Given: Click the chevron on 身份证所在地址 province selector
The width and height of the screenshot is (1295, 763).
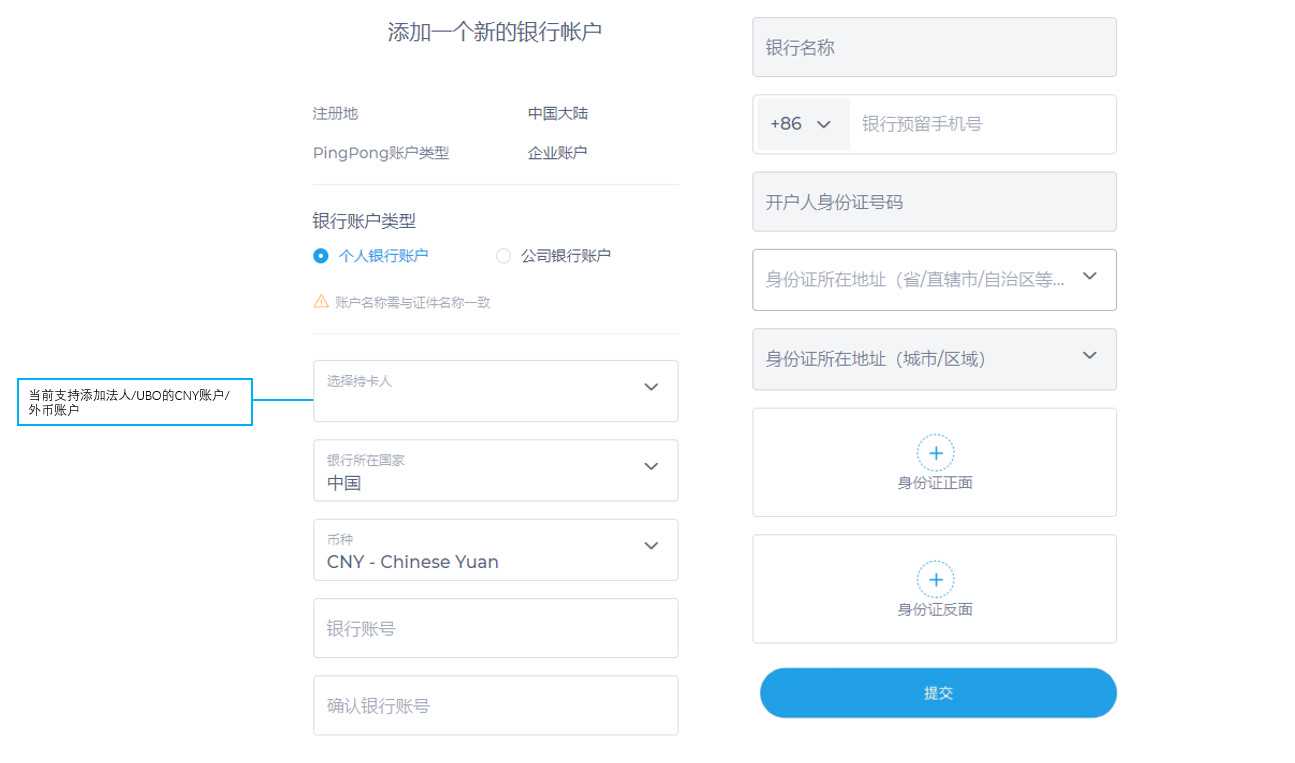Looking at the screenshot, I should (x=1089, y=275).
